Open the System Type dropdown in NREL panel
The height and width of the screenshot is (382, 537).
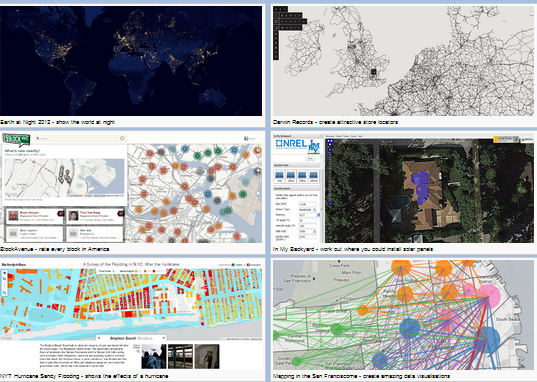point(308,209)
